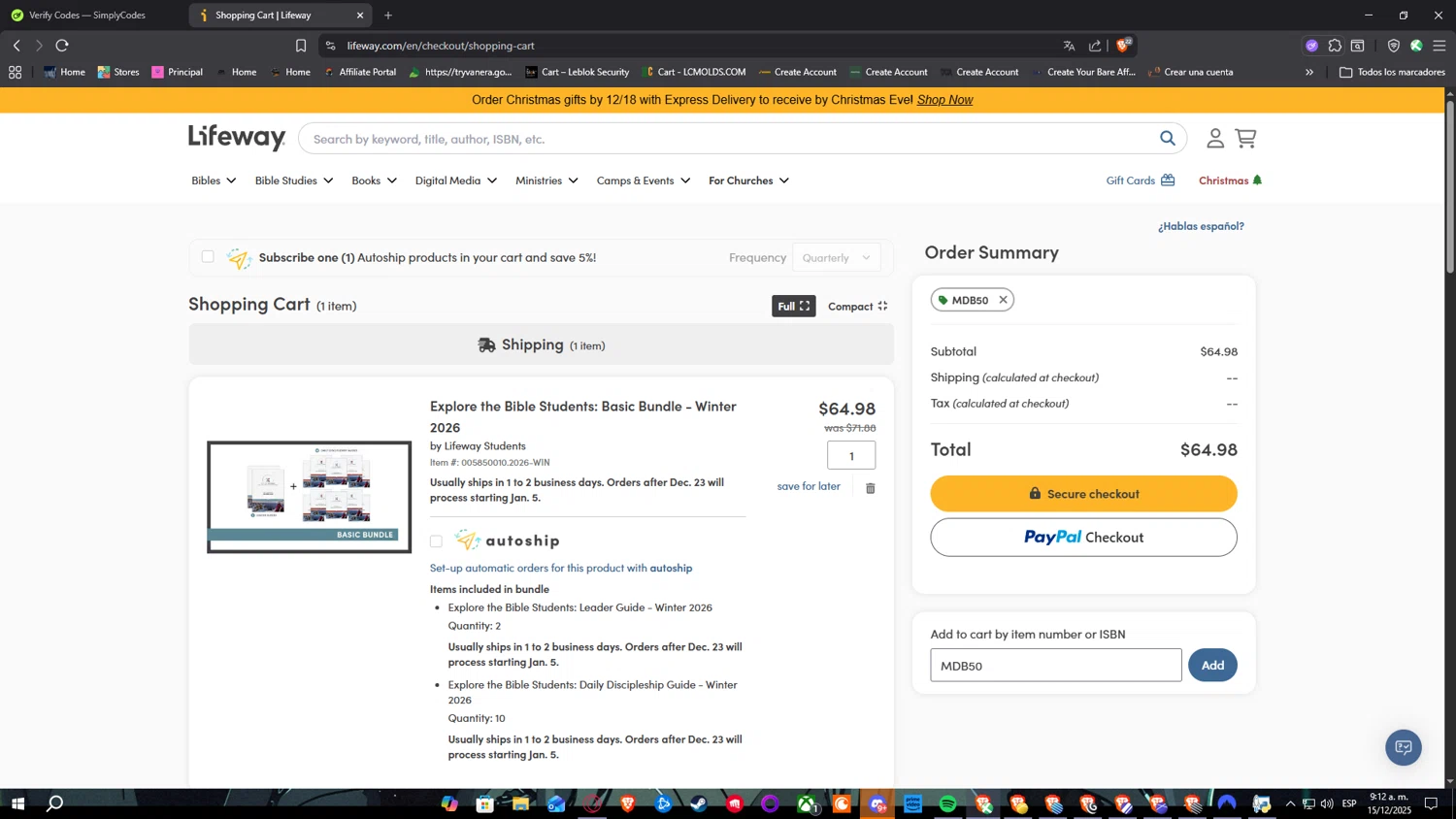Expand the For Churches menu
This screenshot has height=819, width=1456.
point(748,180)
